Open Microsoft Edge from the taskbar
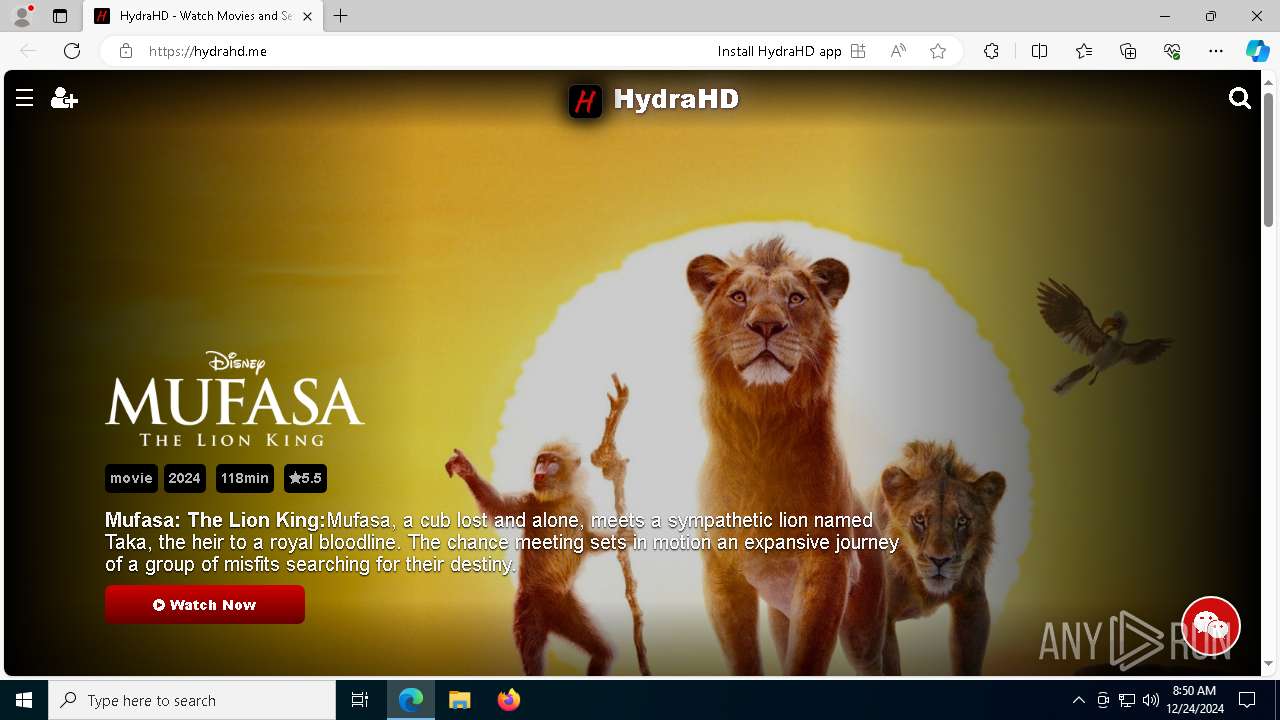Screen dimensions: 1280x720 click(x=411, y=700)
